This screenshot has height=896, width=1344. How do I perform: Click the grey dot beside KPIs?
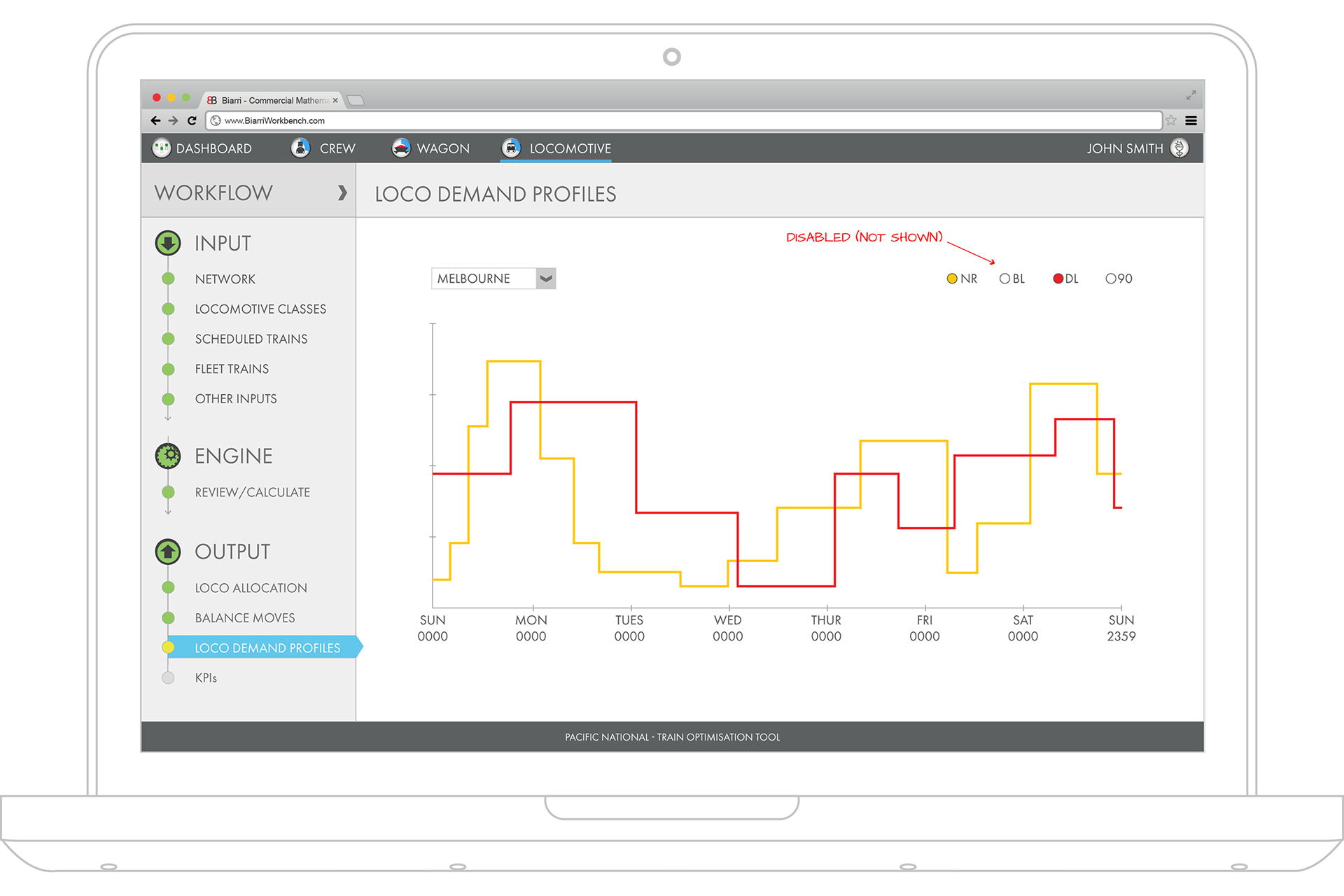[168, 678]
